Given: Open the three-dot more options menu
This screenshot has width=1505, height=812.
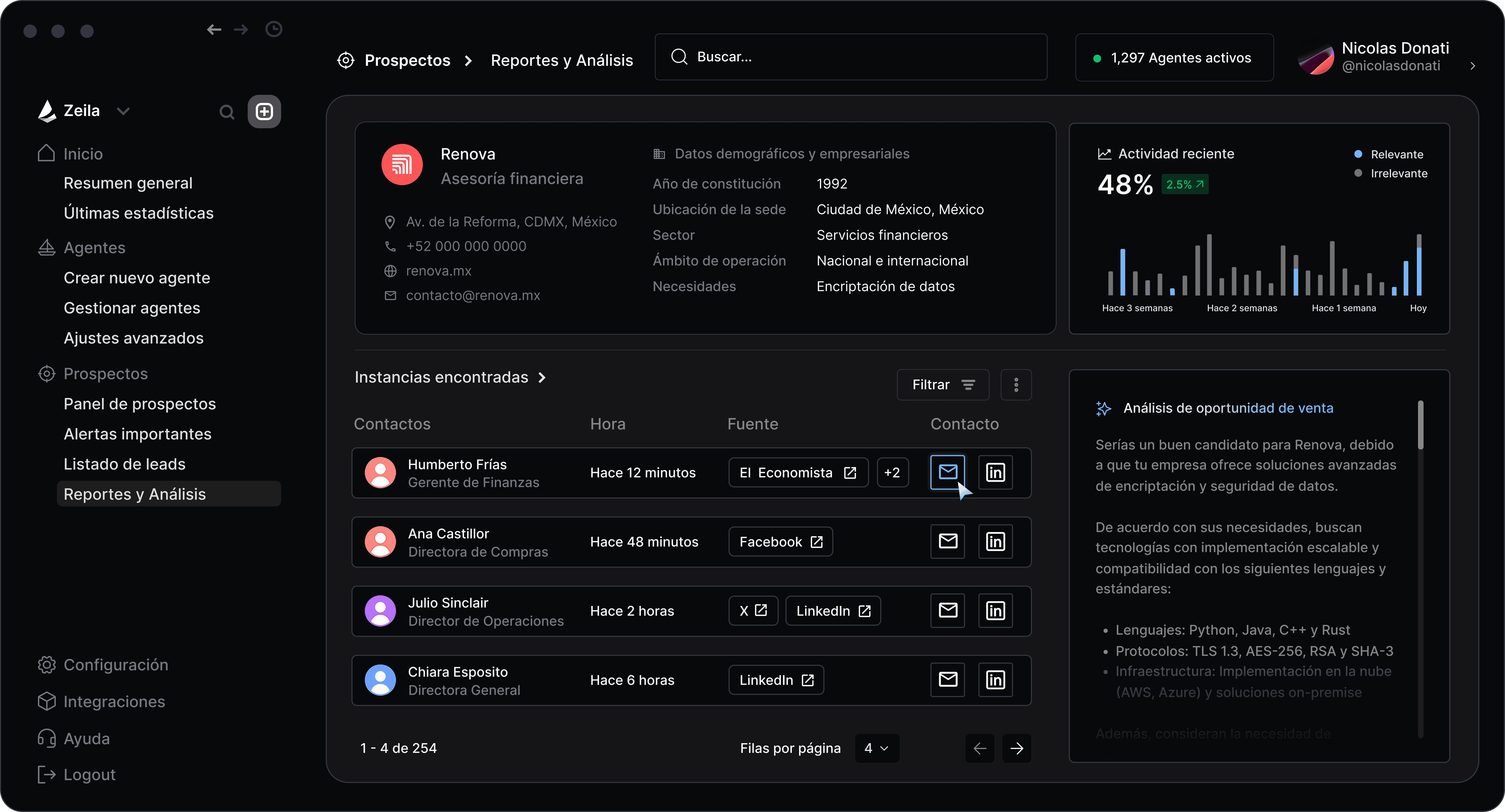Looking at the screenshot, I should (1016, 385).
